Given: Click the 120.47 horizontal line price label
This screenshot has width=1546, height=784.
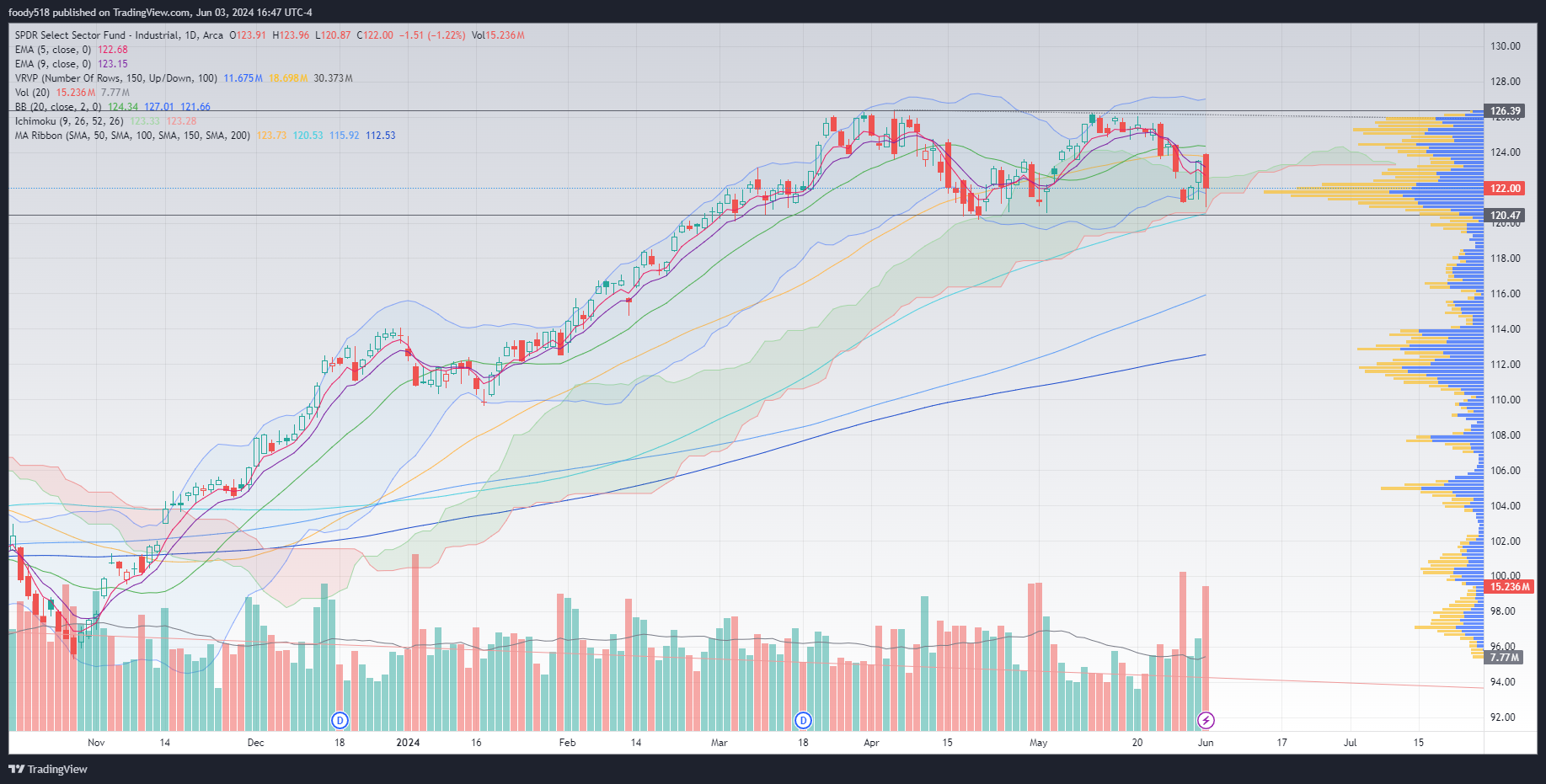Looking at the screenshot, I should (x=1505, y=216).
